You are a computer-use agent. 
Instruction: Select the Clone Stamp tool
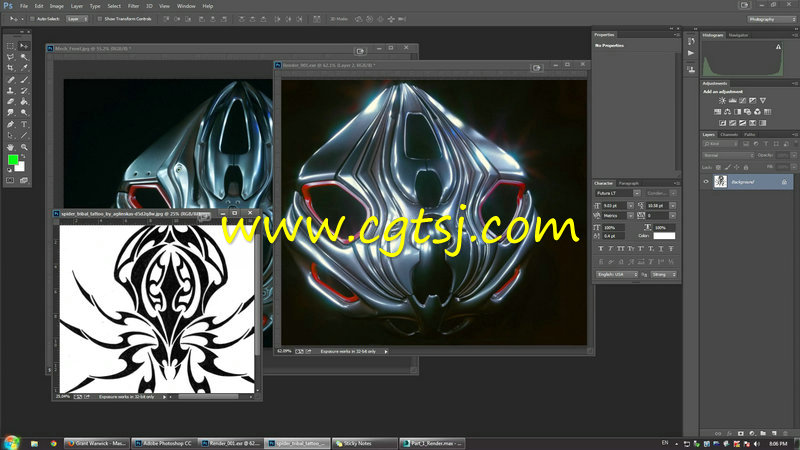point(11,91)
